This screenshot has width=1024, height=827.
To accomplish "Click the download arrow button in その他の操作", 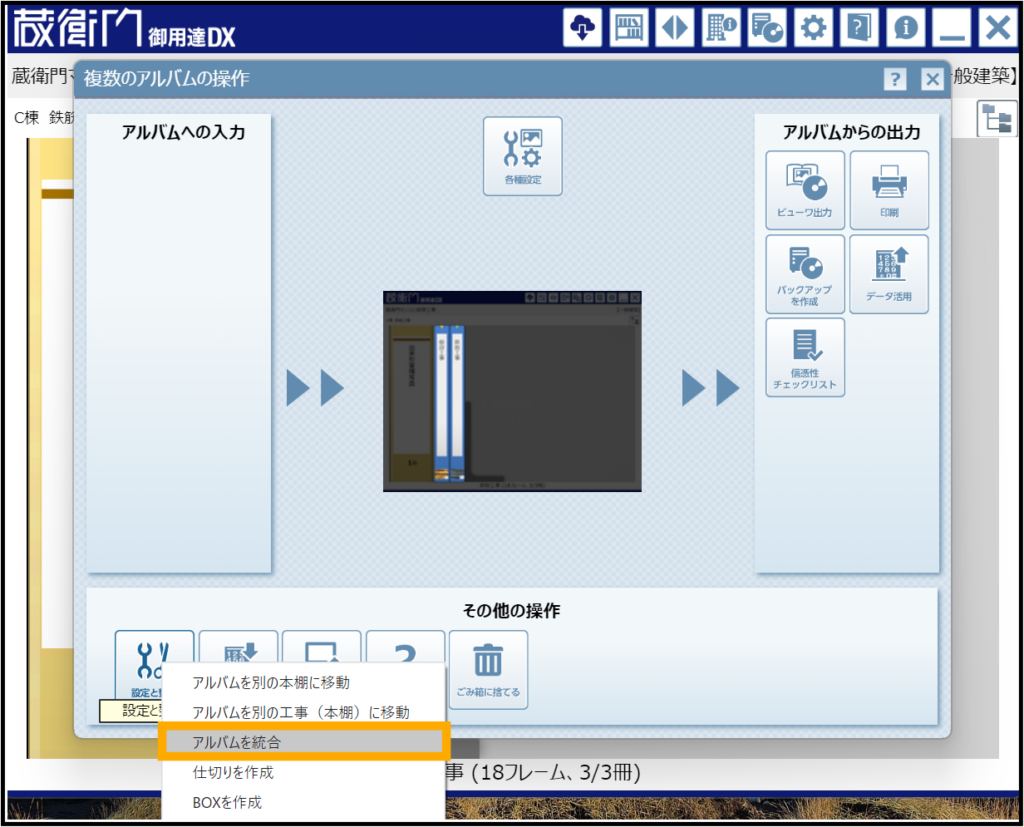I will pos(239,647).
